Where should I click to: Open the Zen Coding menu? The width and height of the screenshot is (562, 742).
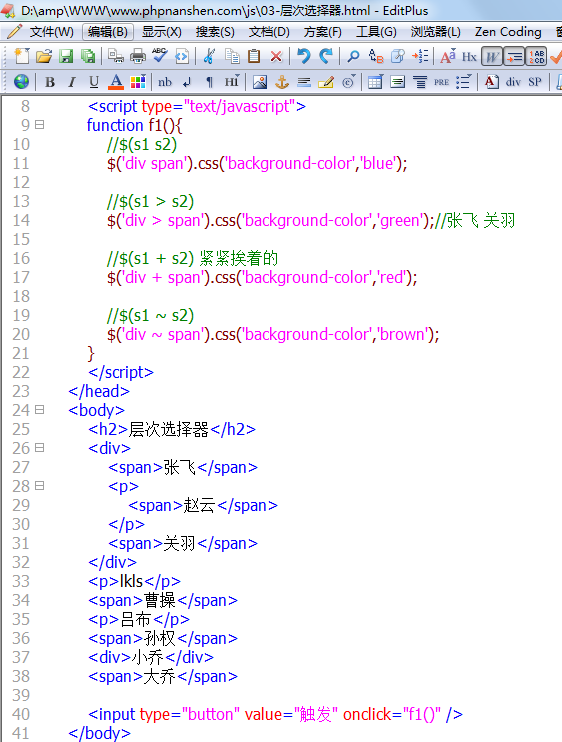tap(508, 32)
